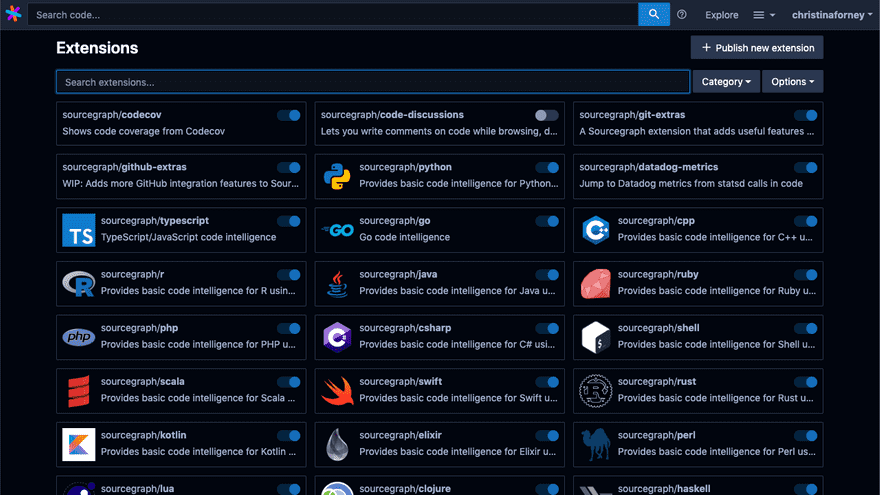
Task: Open the sourcegraph/datadog-metrics link
Action: (x=649, y=167)
